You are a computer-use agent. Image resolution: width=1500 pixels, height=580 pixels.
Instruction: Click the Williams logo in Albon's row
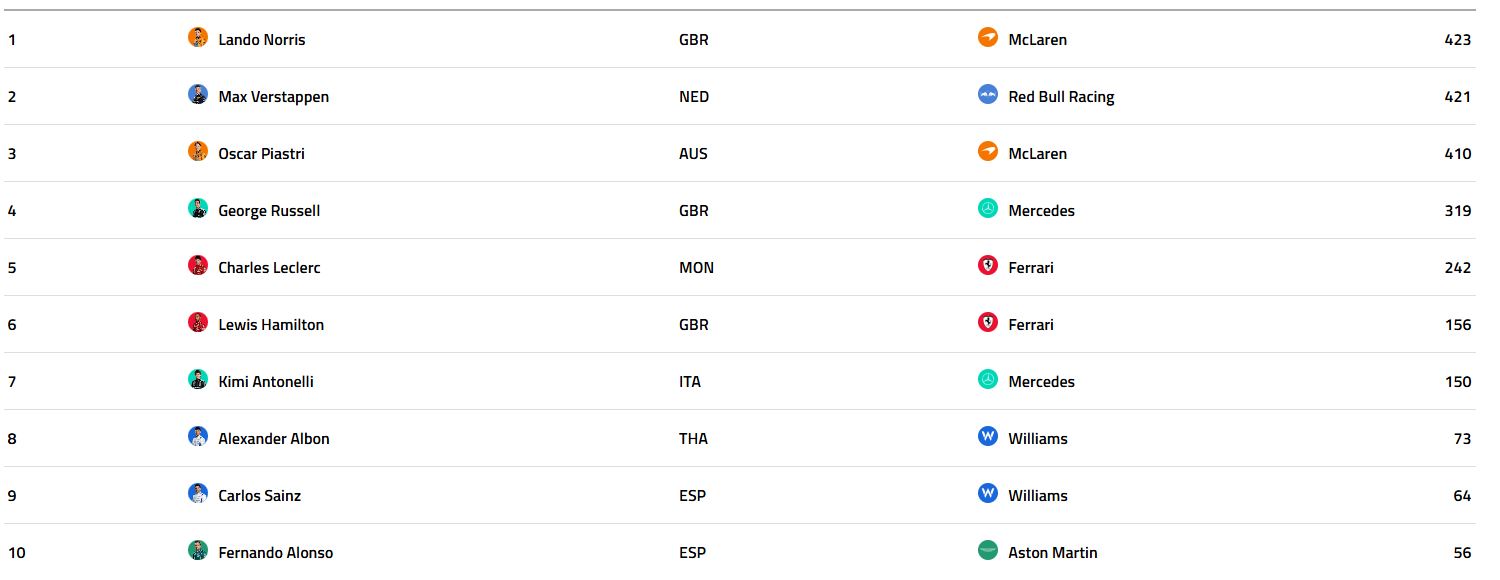(988, 437)
